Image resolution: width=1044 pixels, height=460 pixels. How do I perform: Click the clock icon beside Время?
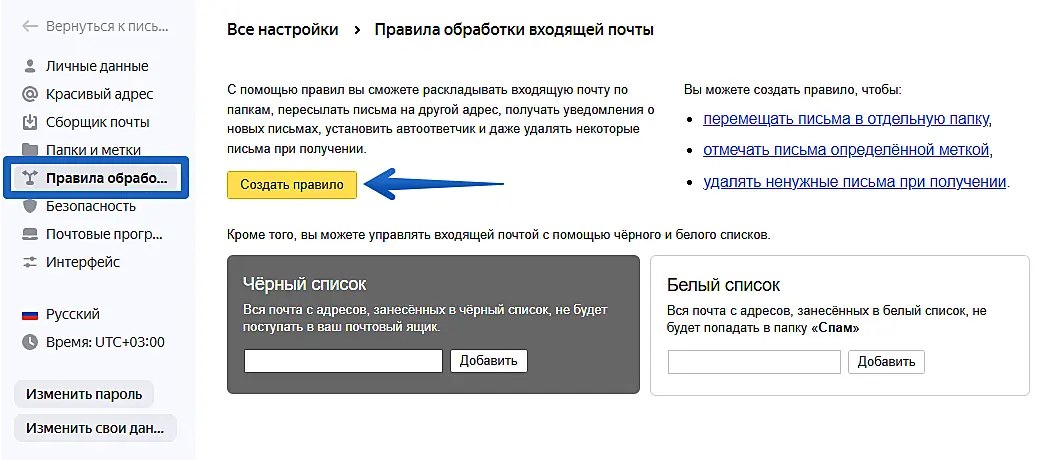pos(29,342)
